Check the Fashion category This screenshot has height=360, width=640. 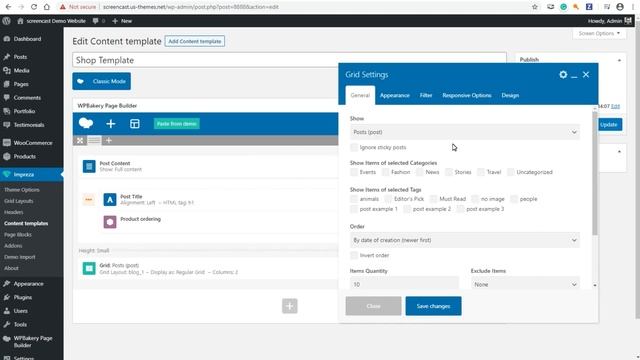coord(385,172)
